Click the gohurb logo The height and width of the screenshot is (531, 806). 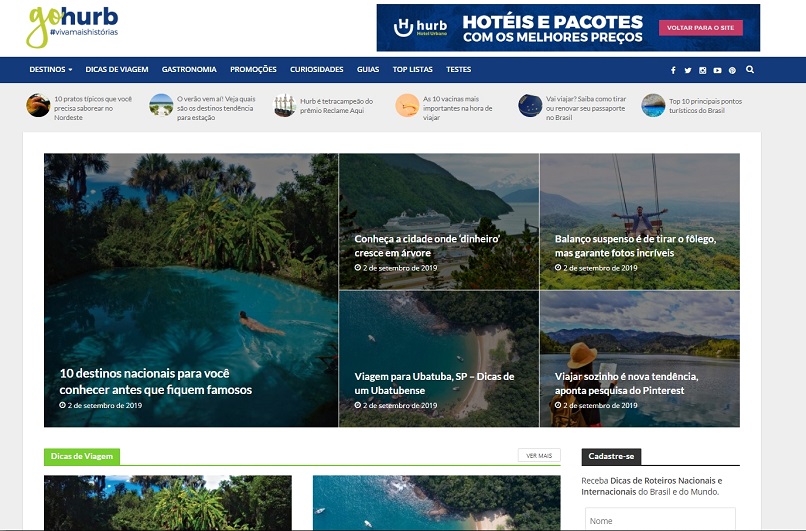[x=72, y=26]
